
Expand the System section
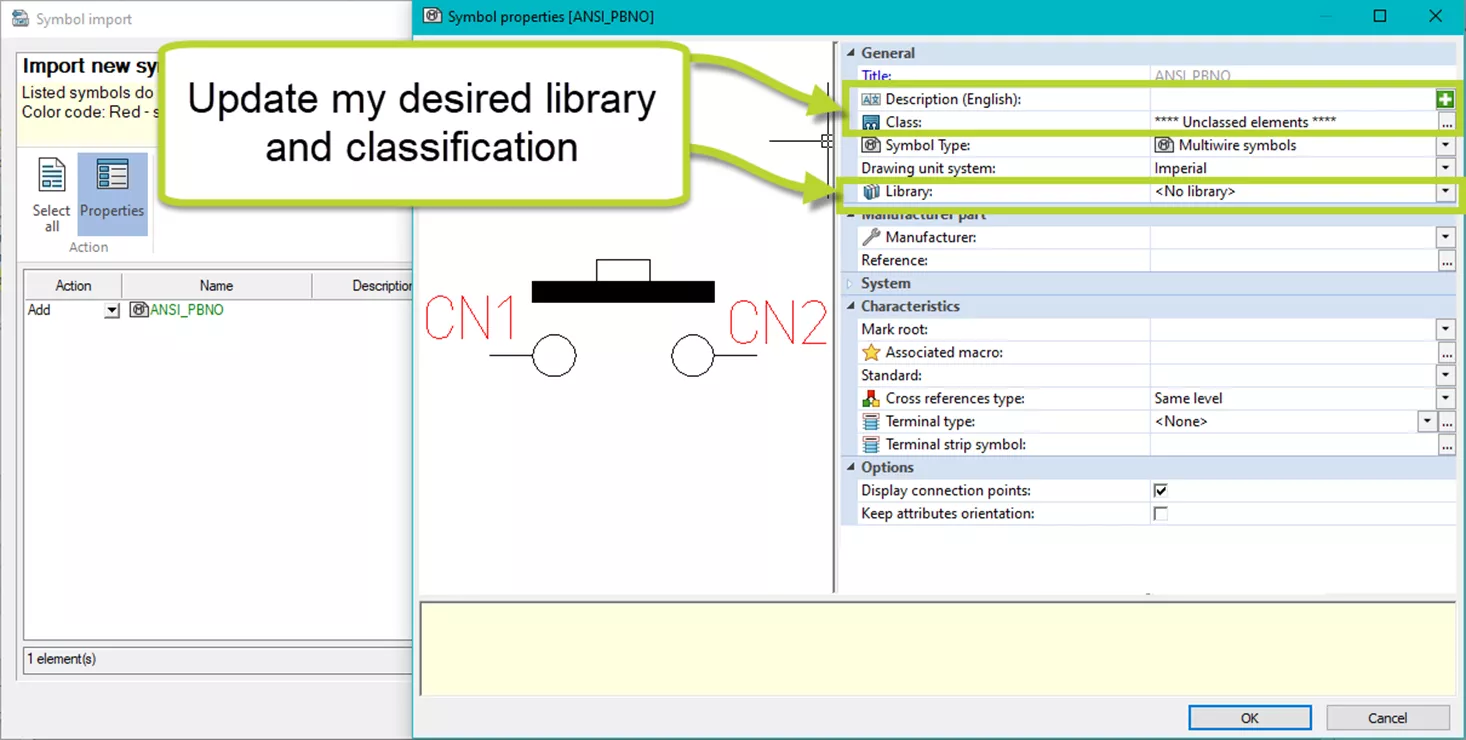tap(851, 283)
